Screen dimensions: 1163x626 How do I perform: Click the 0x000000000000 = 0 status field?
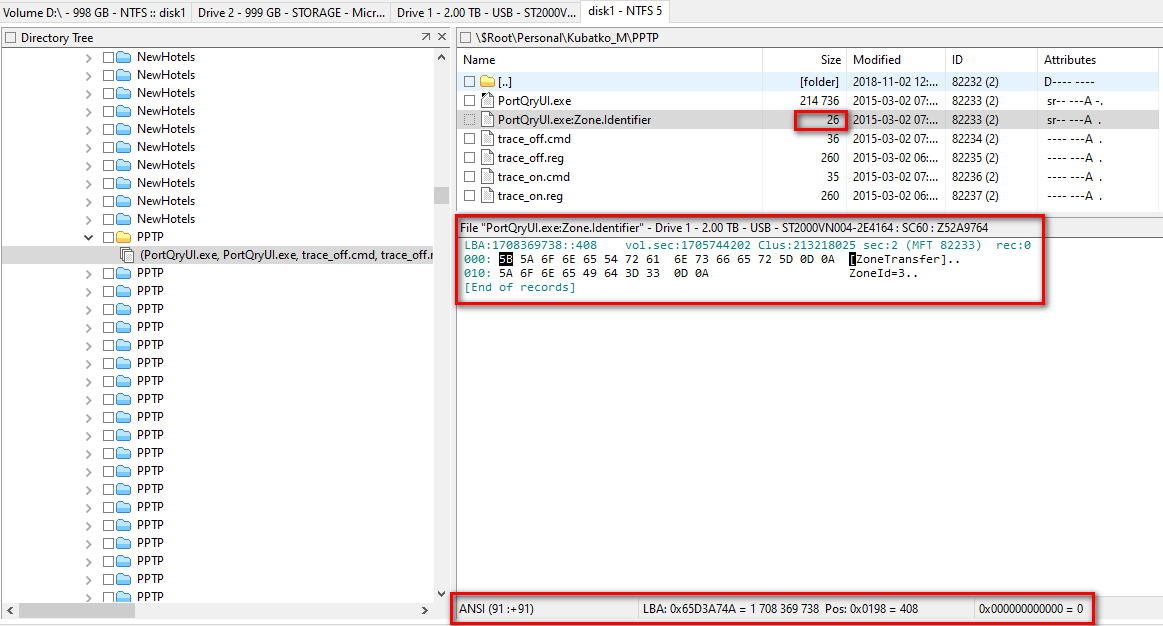click(x=1031, y=609)
